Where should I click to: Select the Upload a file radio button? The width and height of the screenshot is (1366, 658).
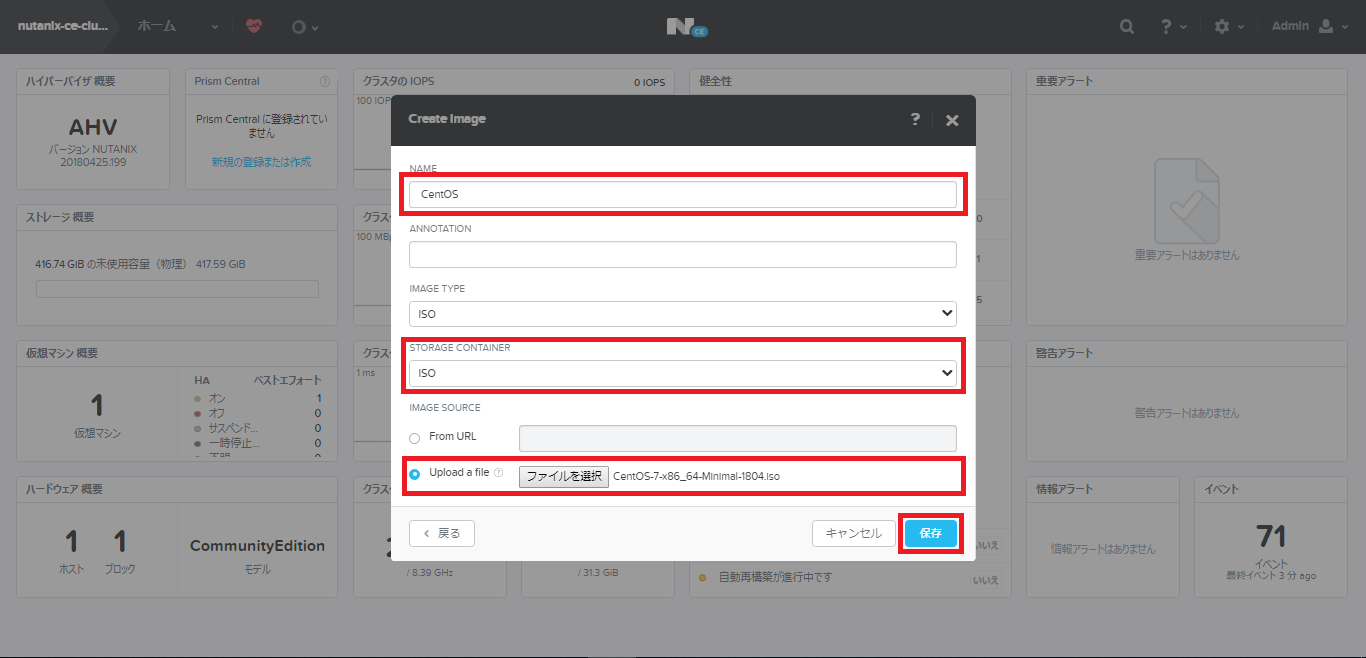coord(415,474)
